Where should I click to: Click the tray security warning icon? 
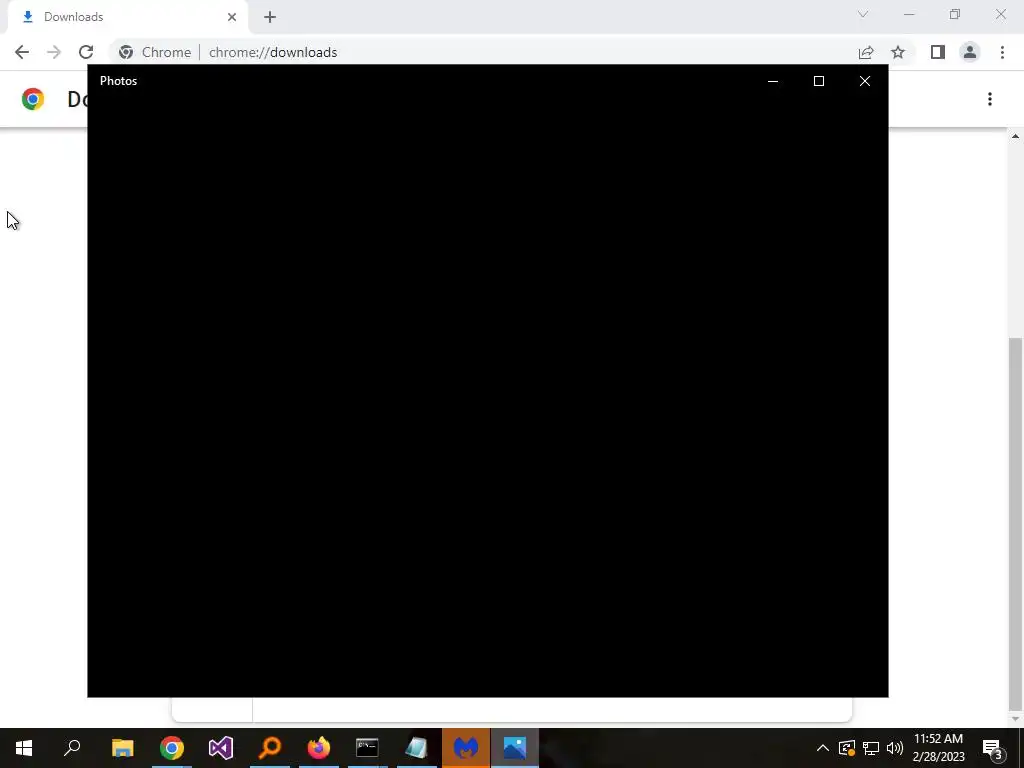click(x=847, y=748)
